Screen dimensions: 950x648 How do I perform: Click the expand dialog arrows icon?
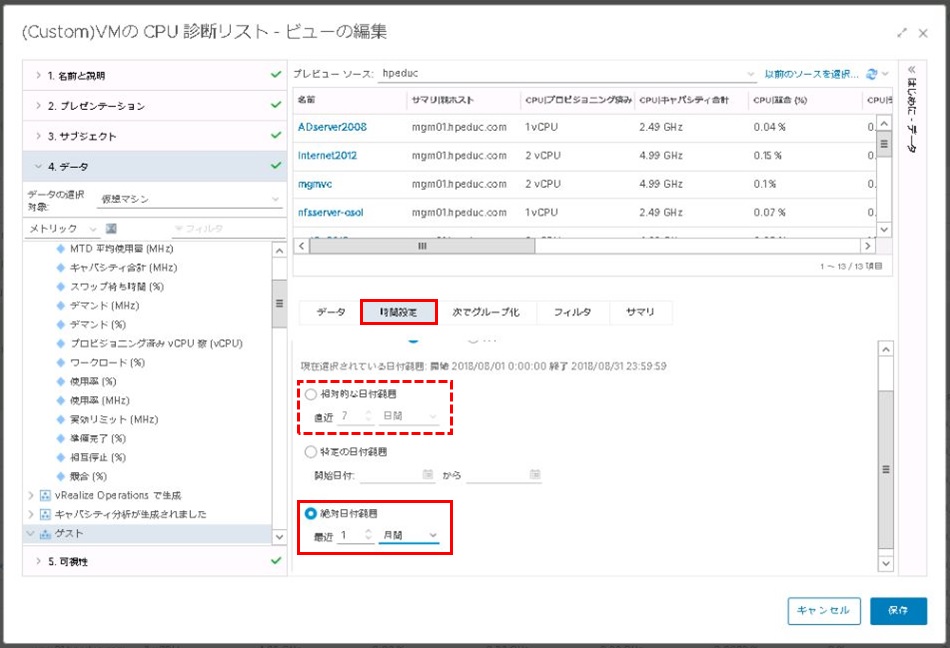(902, 33)
